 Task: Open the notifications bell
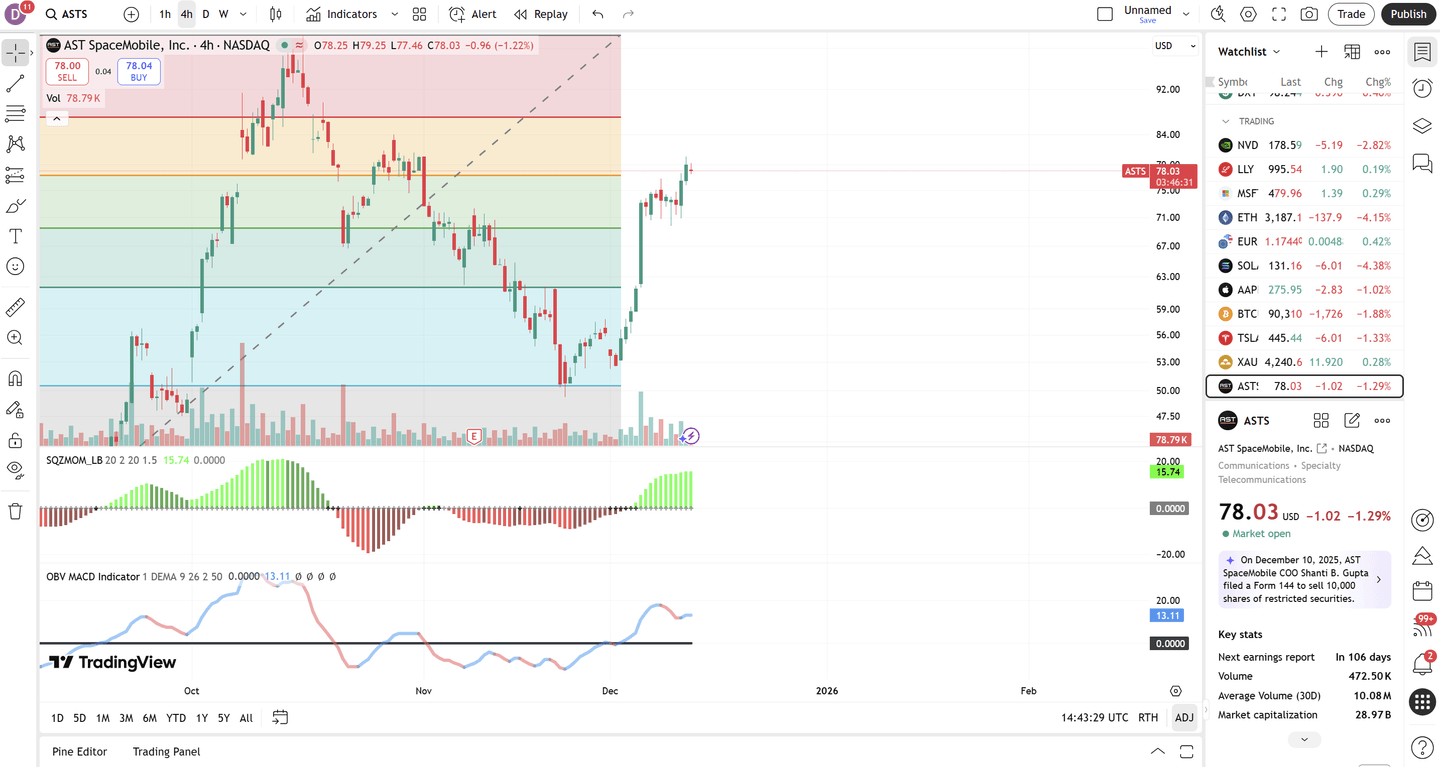pos(1422,663)
